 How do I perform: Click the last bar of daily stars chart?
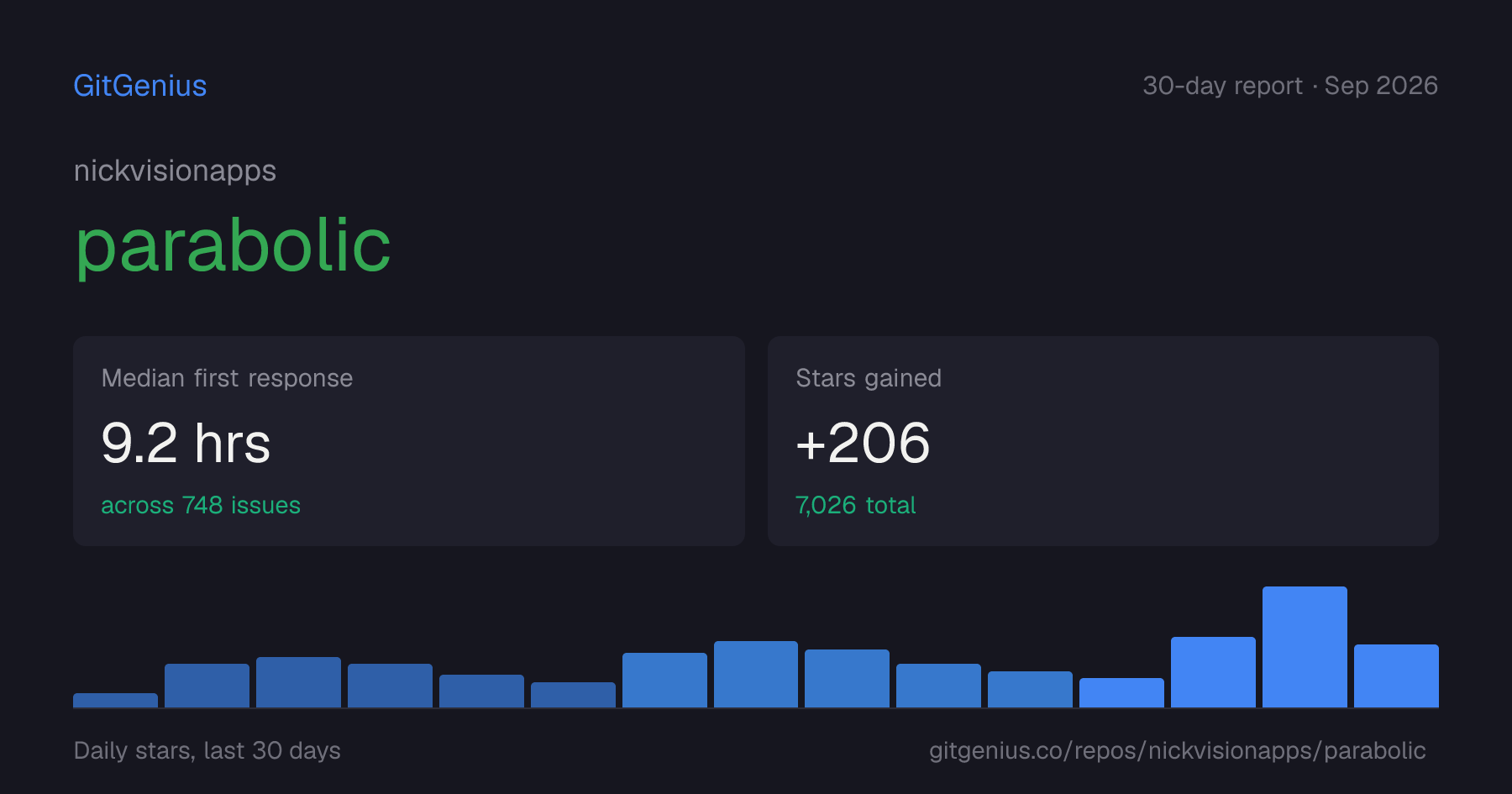[1396, 676]
